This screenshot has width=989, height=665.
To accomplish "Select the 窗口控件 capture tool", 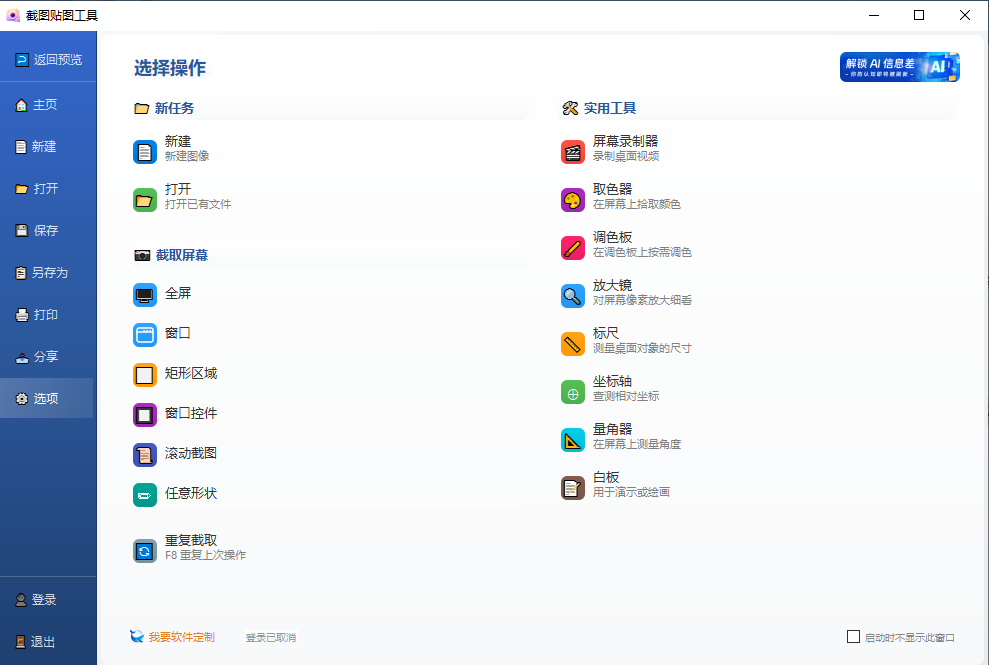I will click(x=193, y=413).
